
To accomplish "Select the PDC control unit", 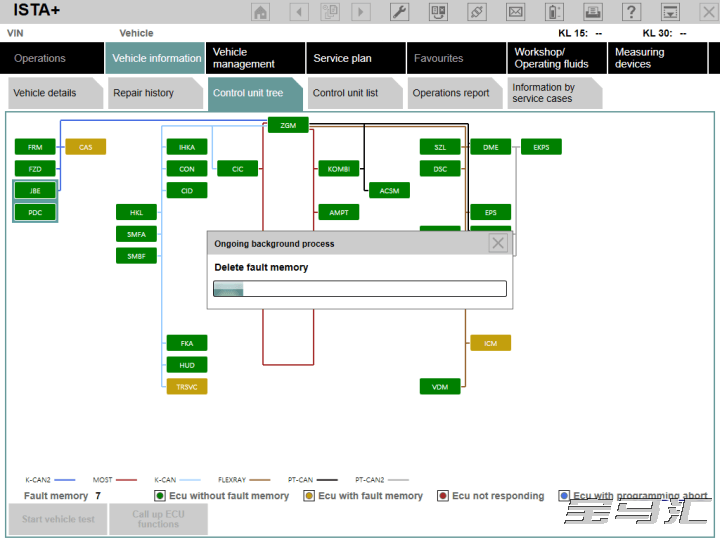I will click(35, 212).
